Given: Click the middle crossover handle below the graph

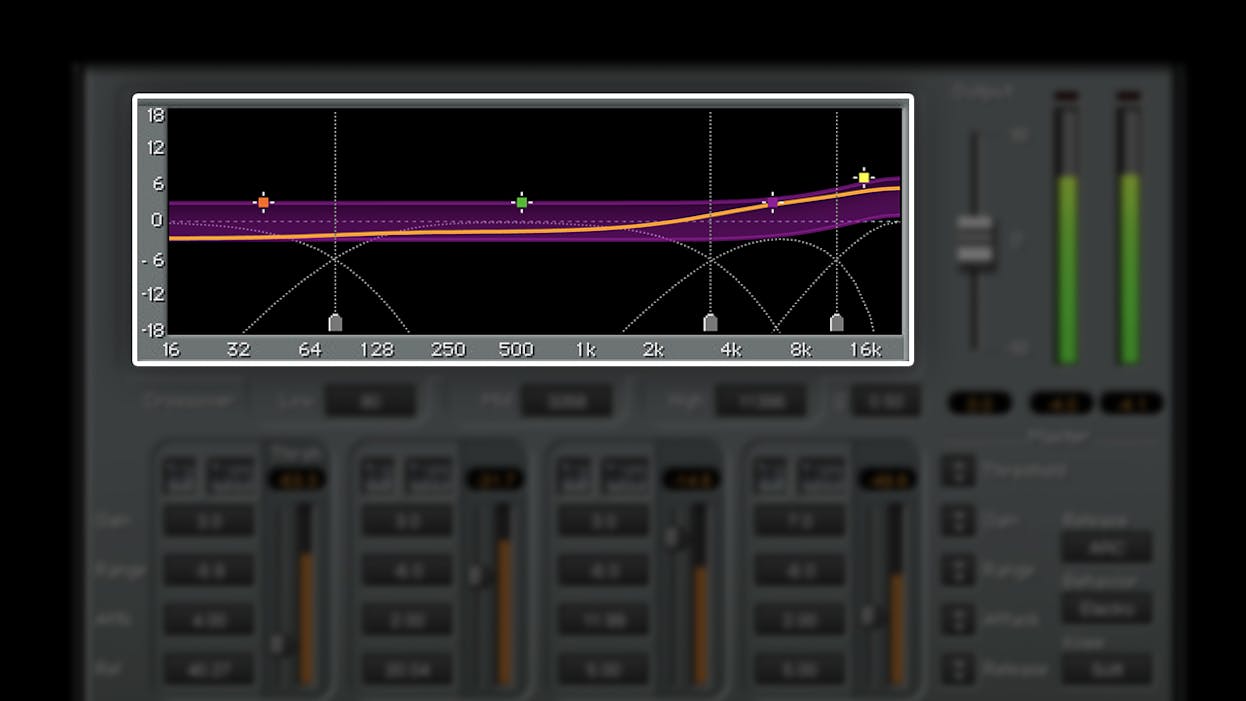Looking at the screenshot, I should coord(710,322).
